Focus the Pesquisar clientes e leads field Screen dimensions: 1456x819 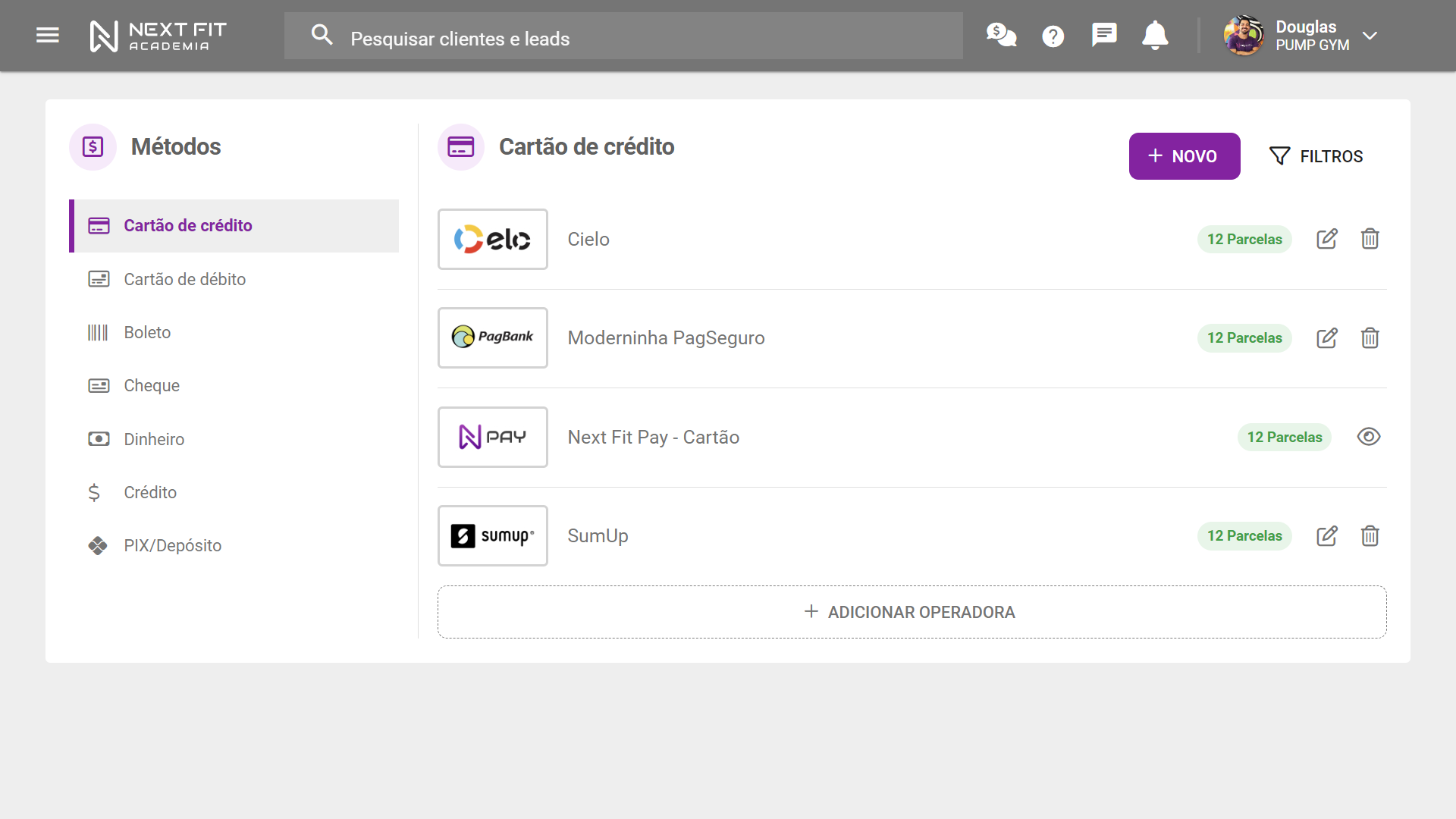click(x=622, y=38)
